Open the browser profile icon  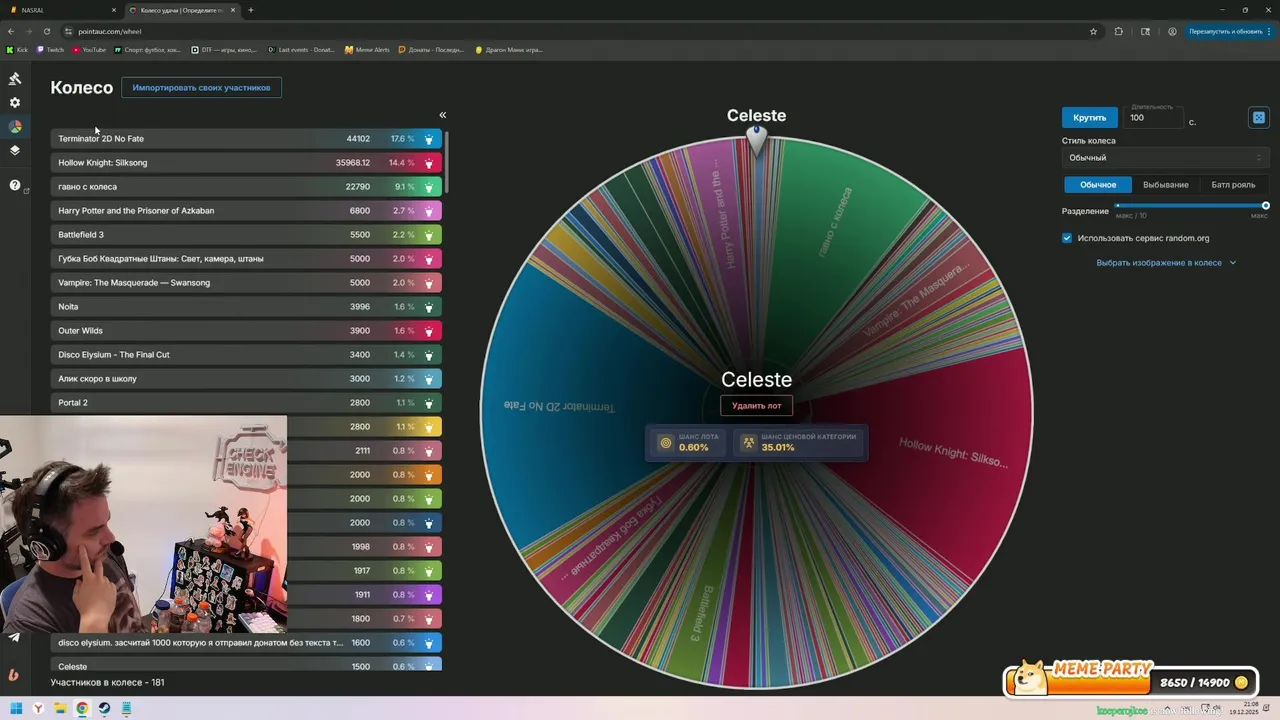point(1172,31)
